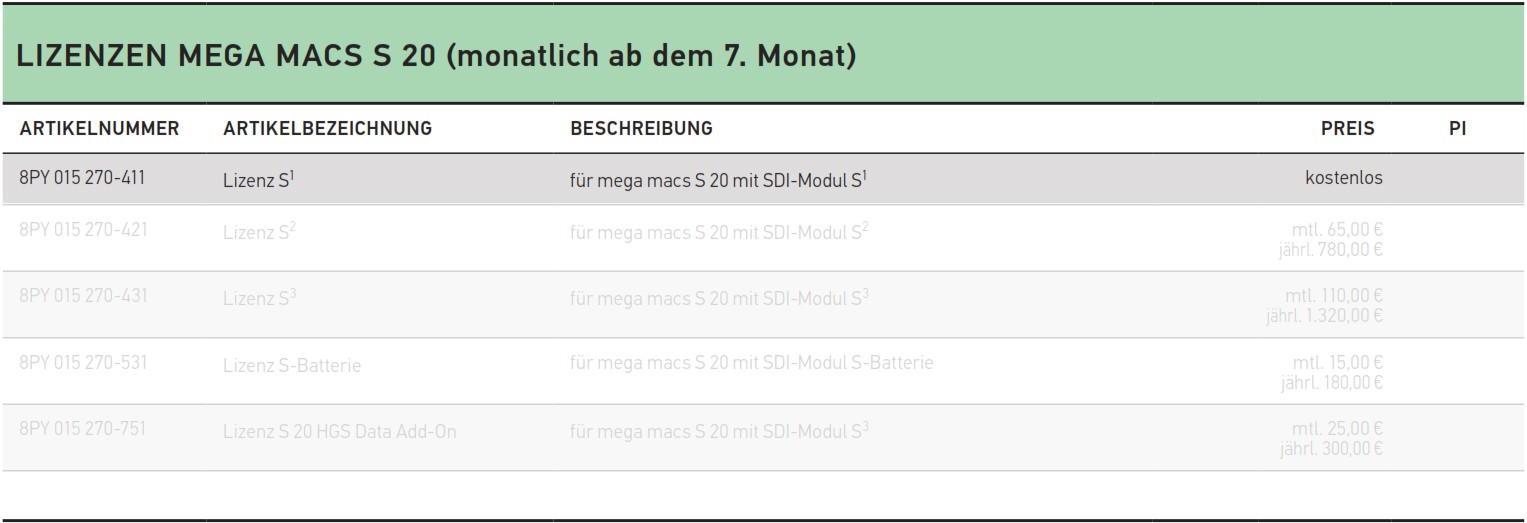Select the Lizenz S1 row name
Screen dimensions: 1527x523
coord(258,180)
